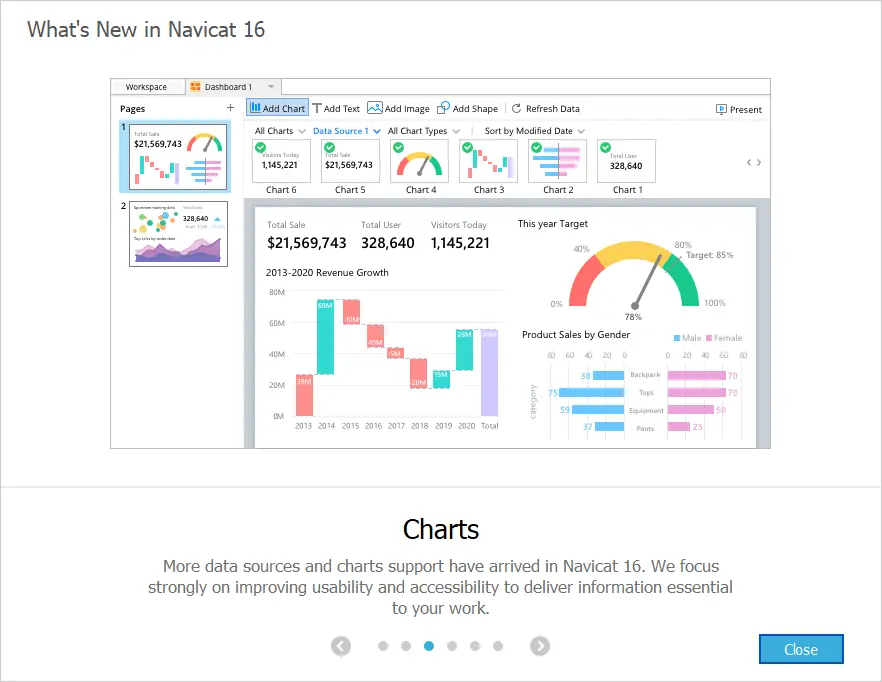Click the Add Chart toolbar icon
The width and height of the screenshot is (882, 682).
[256, 108]
